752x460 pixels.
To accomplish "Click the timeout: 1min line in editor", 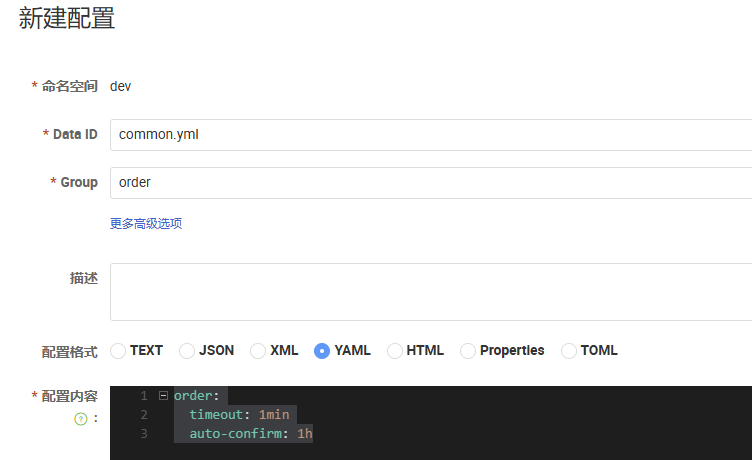I will pos(239,414).
